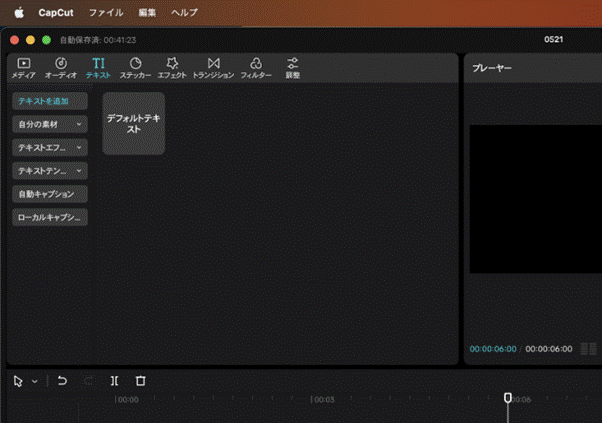Open the pointer tool dropdown arrow
Screen dimensions: 602x423
click(35, 382)
